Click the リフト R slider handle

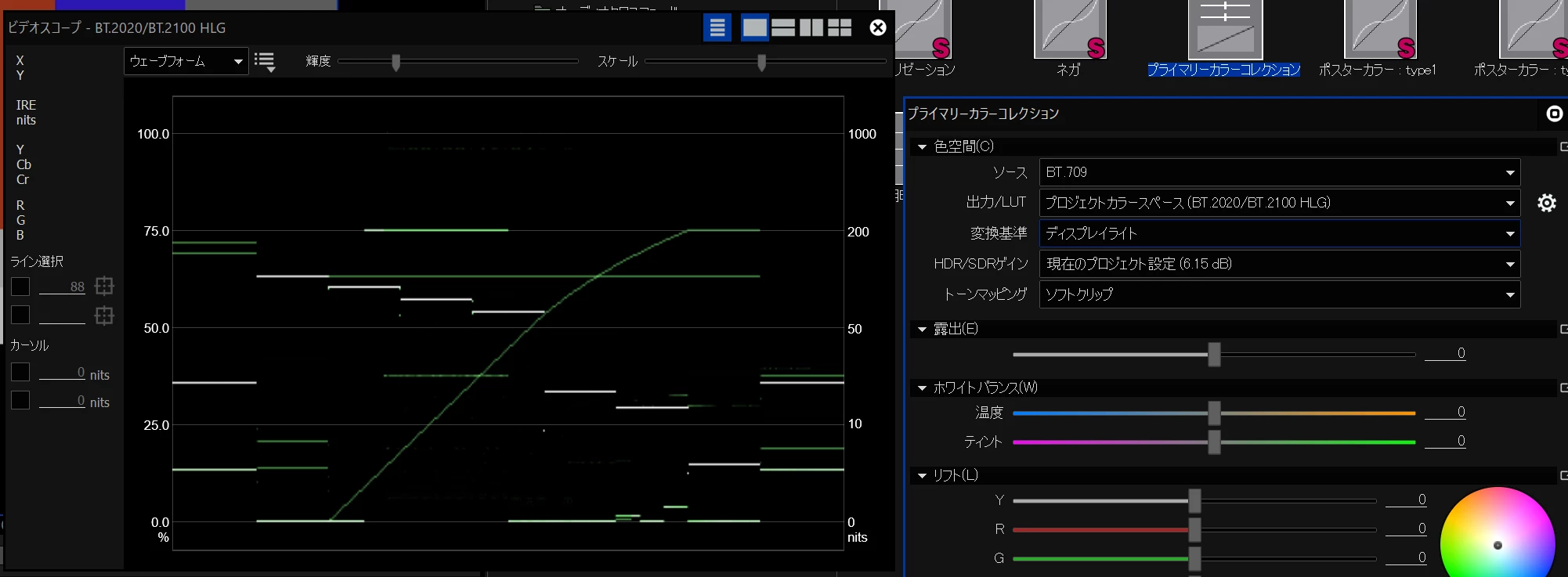coord(1194,529)
